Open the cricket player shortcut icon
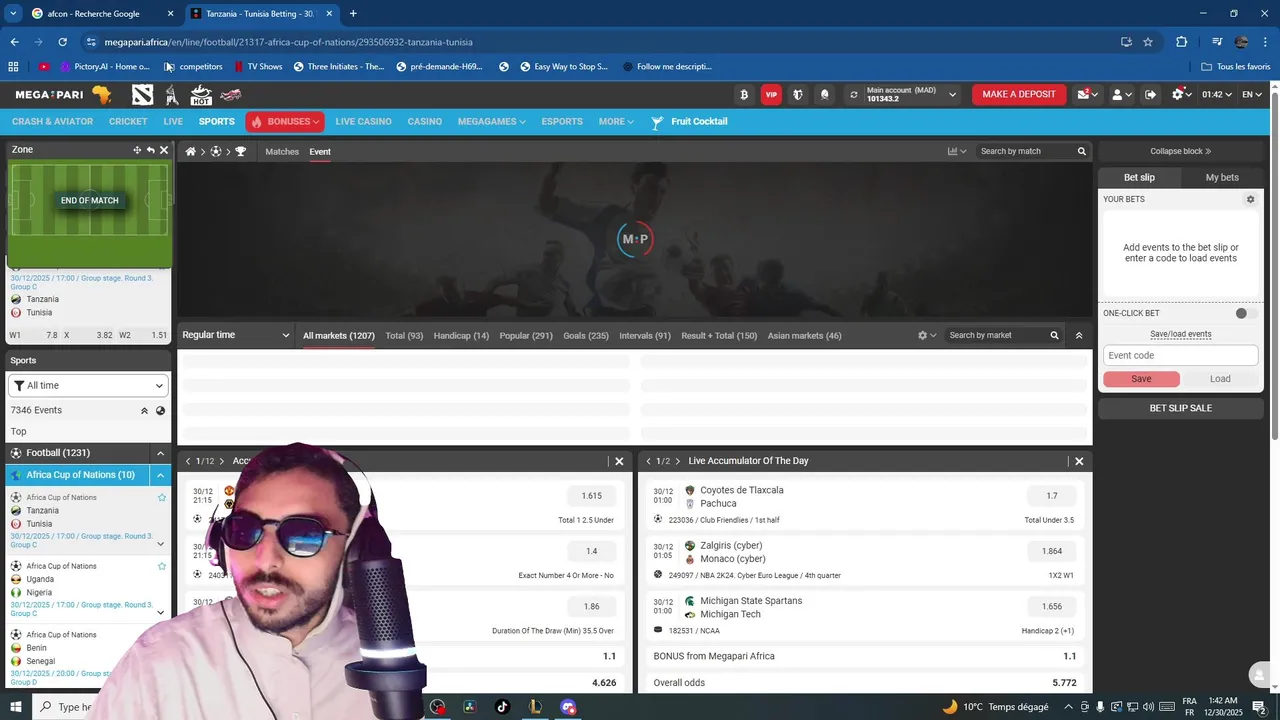Screen dimensions: 1280x720 click(x=172, y=95)
